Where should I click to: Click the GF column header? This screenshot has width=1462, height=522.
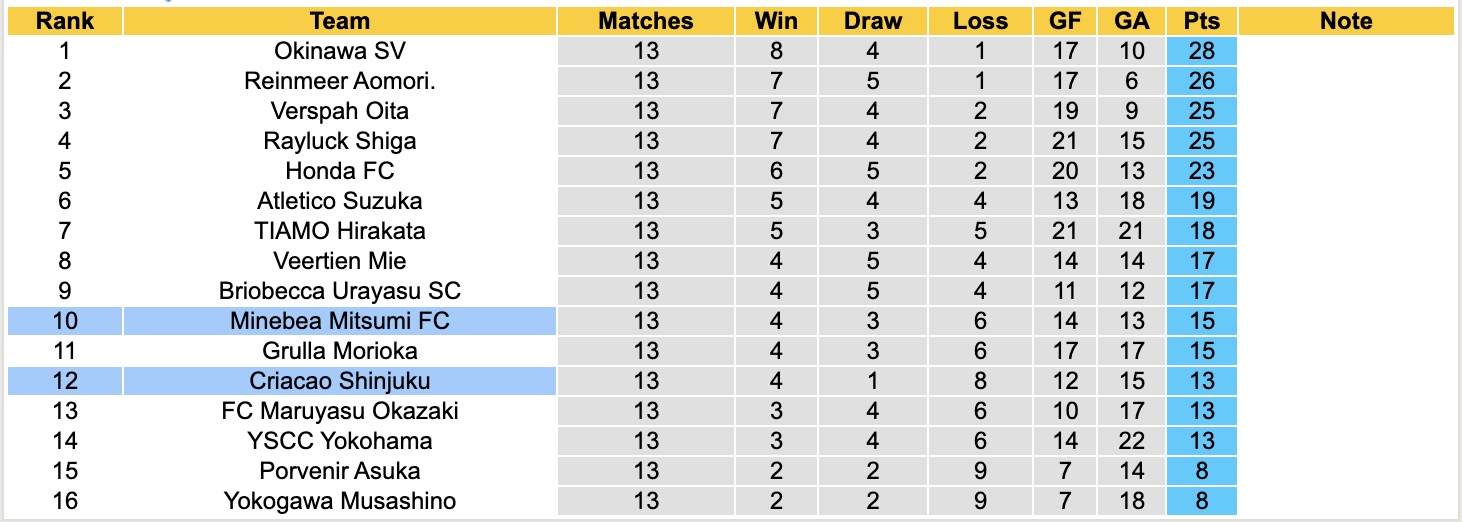[x=1065, y=21]
